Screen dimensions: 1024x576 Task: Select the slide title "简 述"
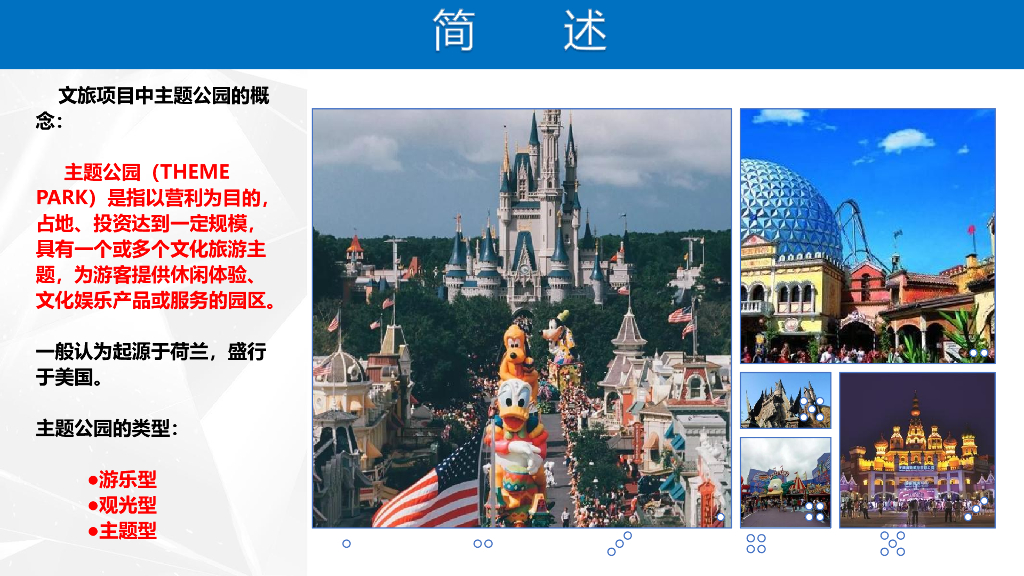[520, 31]
